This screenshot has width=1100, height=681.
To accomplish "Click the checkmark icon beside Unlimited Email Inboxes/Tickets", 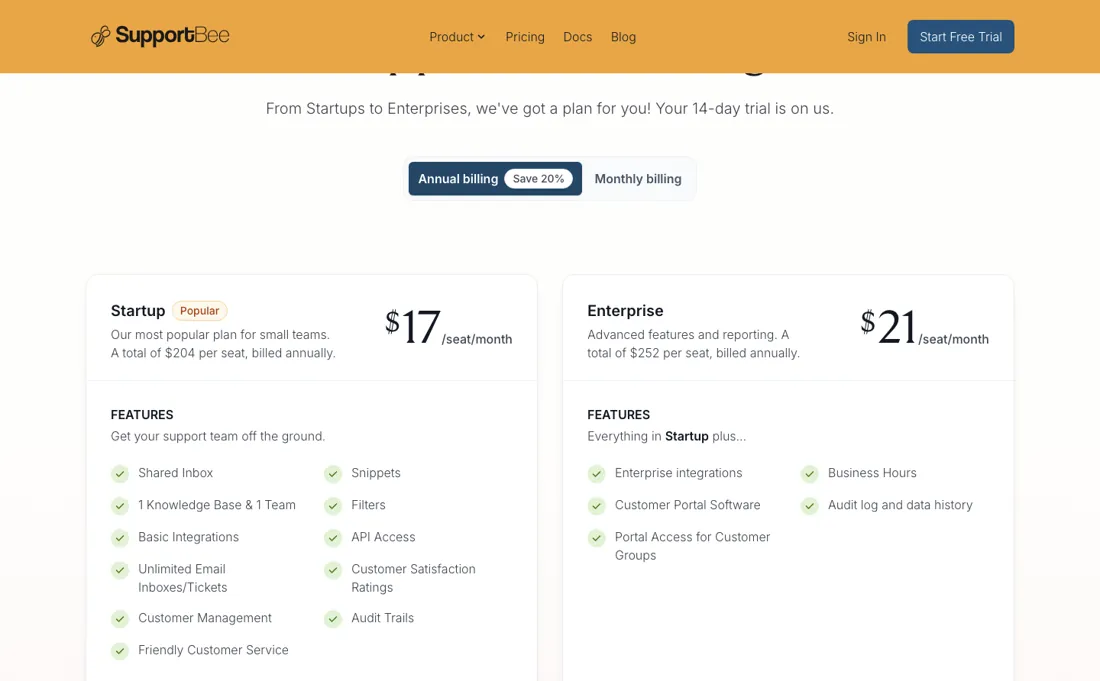I will [x=120, y=569].
